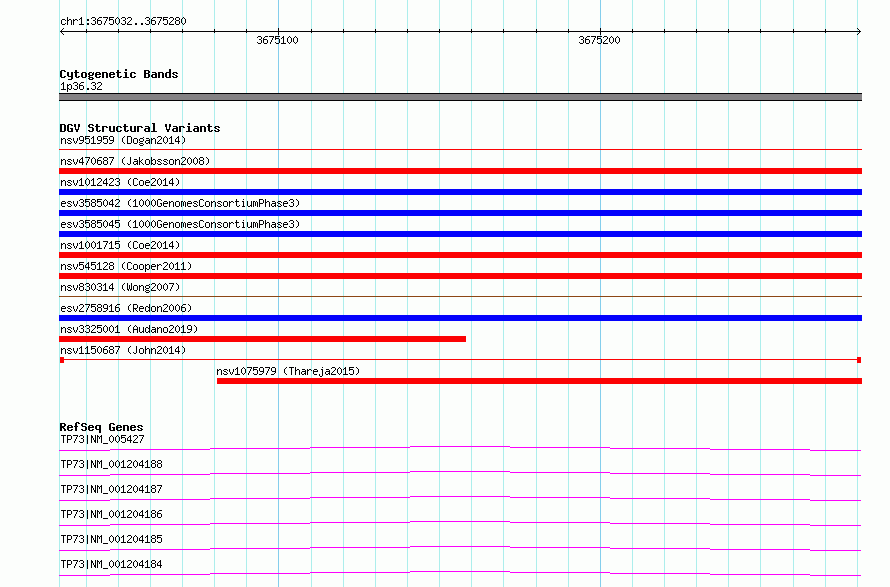Click the blue bar for esv2758916
This screenshot has width=890, height=587.
pyautogui.click(x=460, y=318)
